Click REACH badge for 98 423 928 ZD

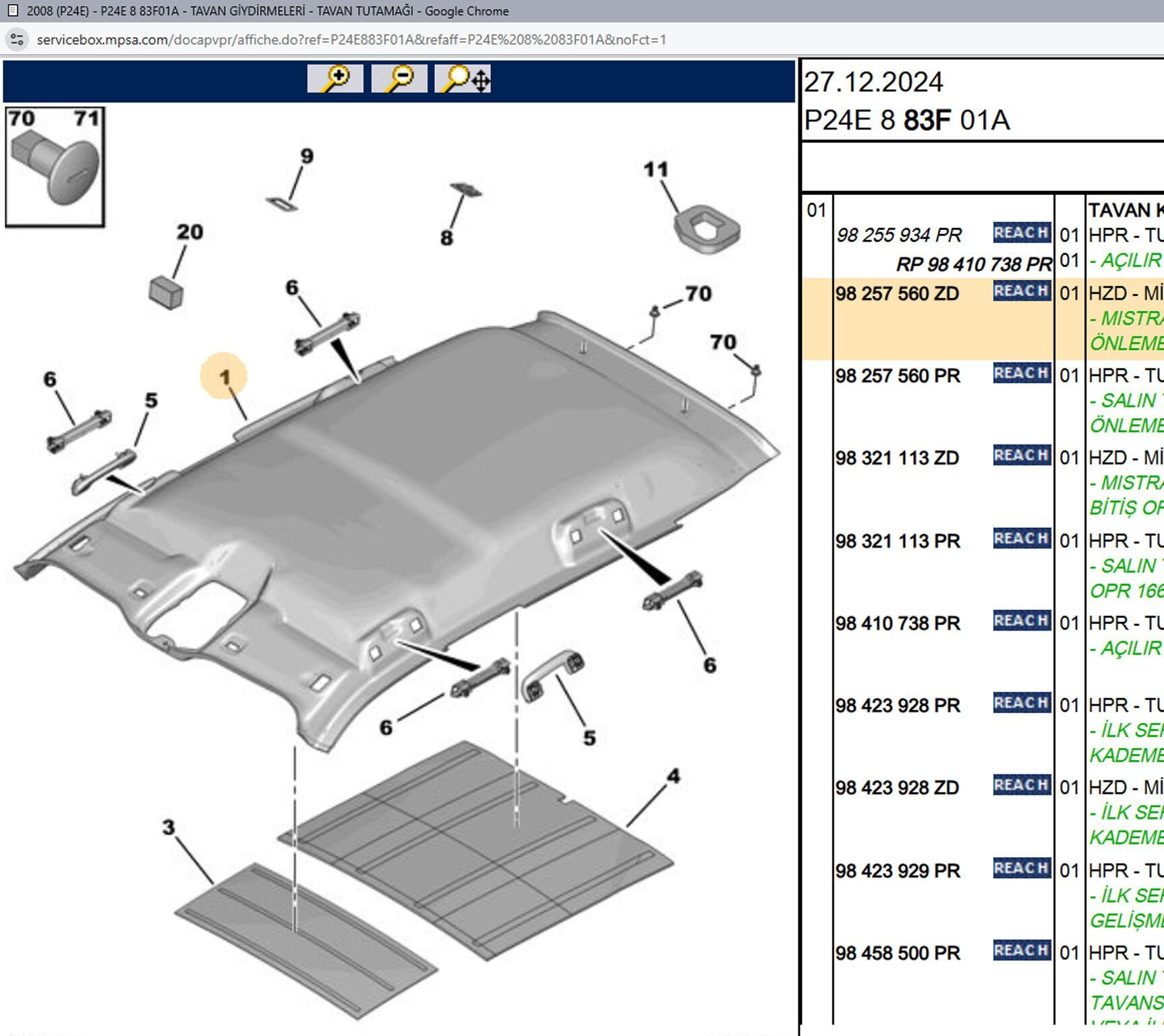tap(1021, 786)
